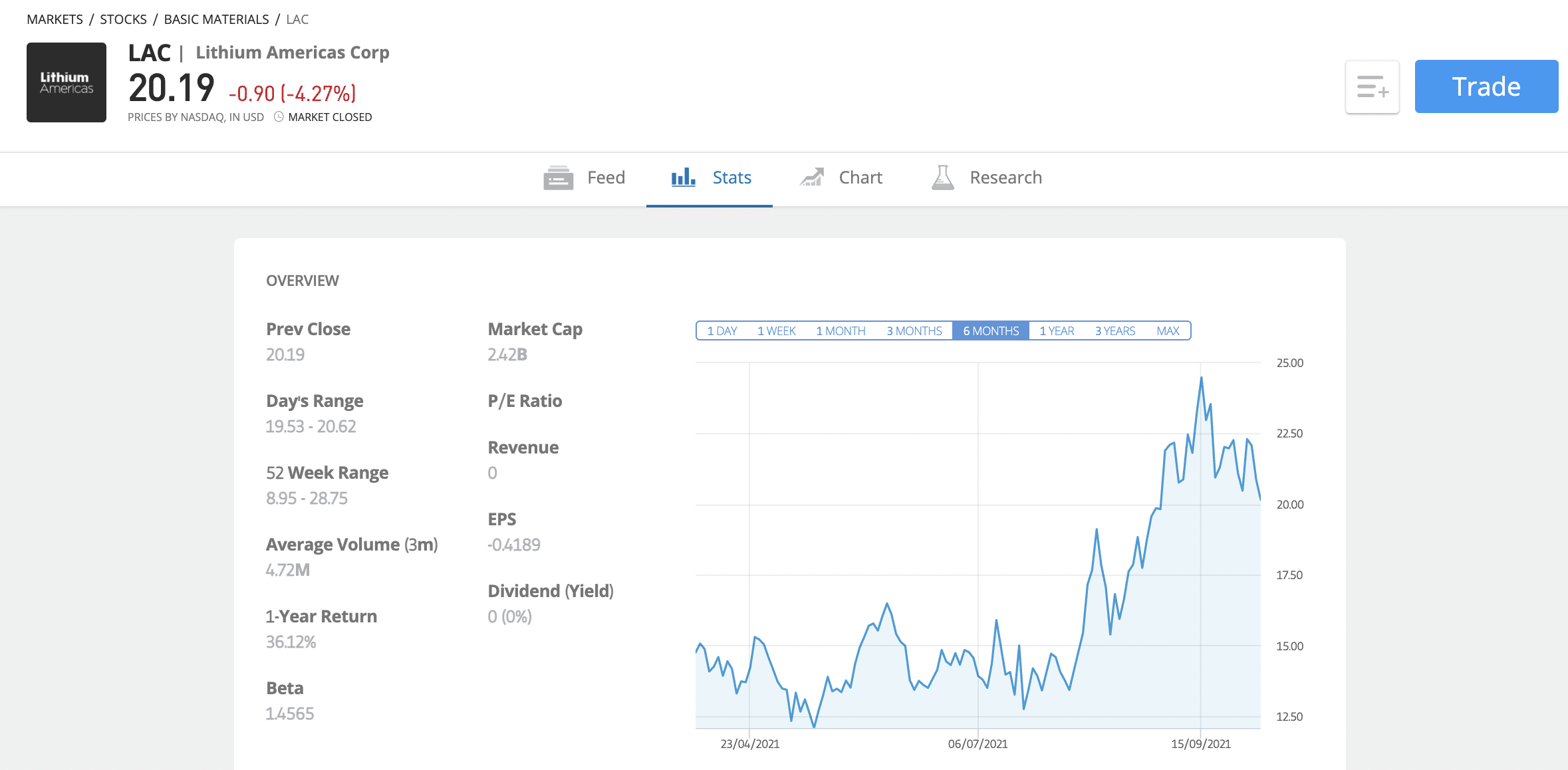Set chart range to MAX
The width and height of the screenshot is (1568, 770).
pos(1168,331)
